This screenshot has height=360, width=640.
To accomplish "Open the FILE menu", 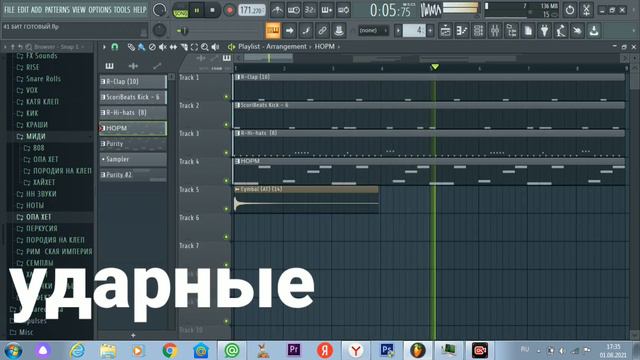I will [x=9, y=9].
